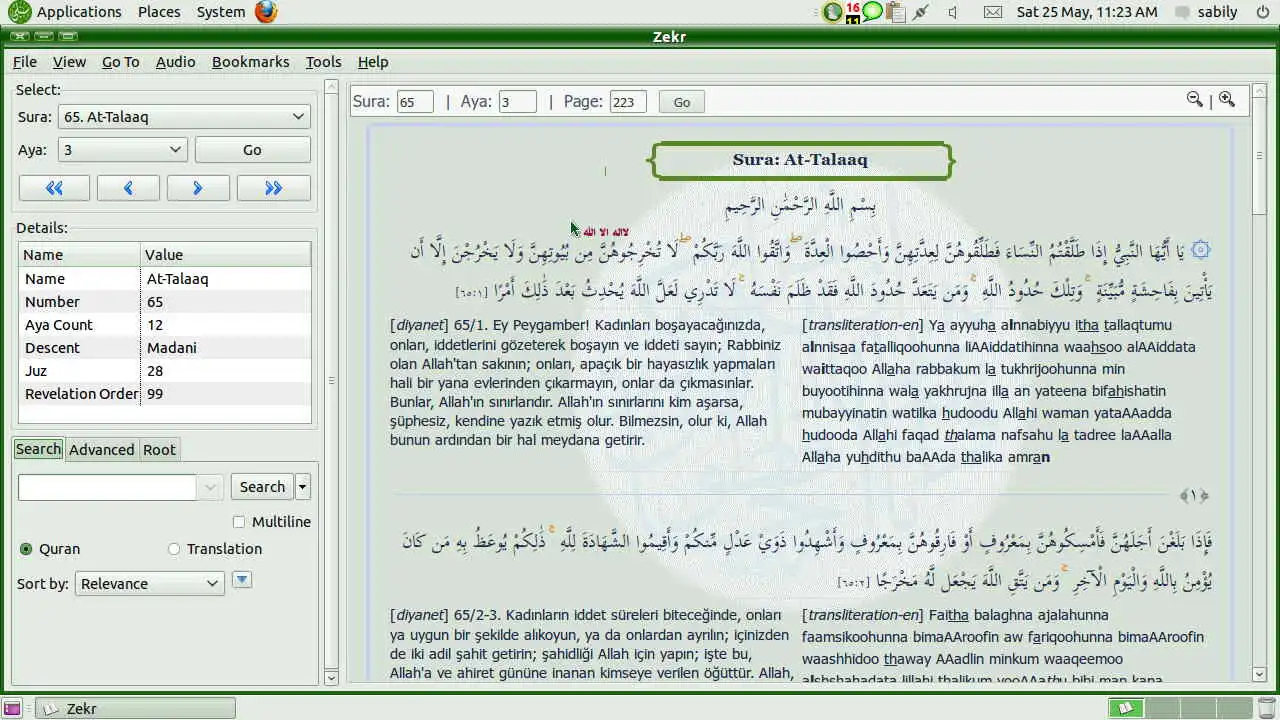
Task: Click the aya 1 end marker ornament
Action: point(1194,495)
